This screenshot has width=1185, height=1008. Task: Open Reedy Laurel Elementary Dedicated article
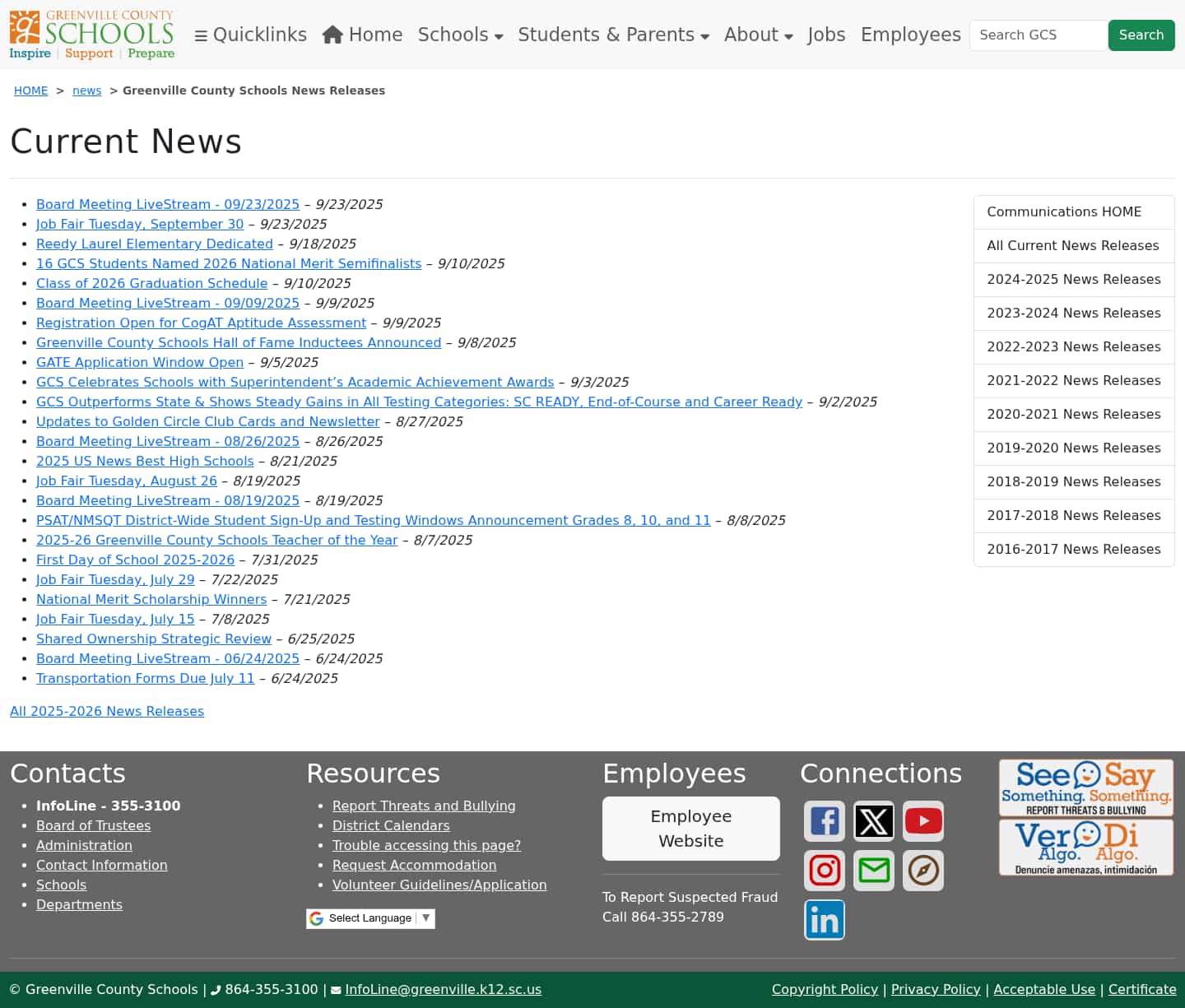tap(155, 244)
